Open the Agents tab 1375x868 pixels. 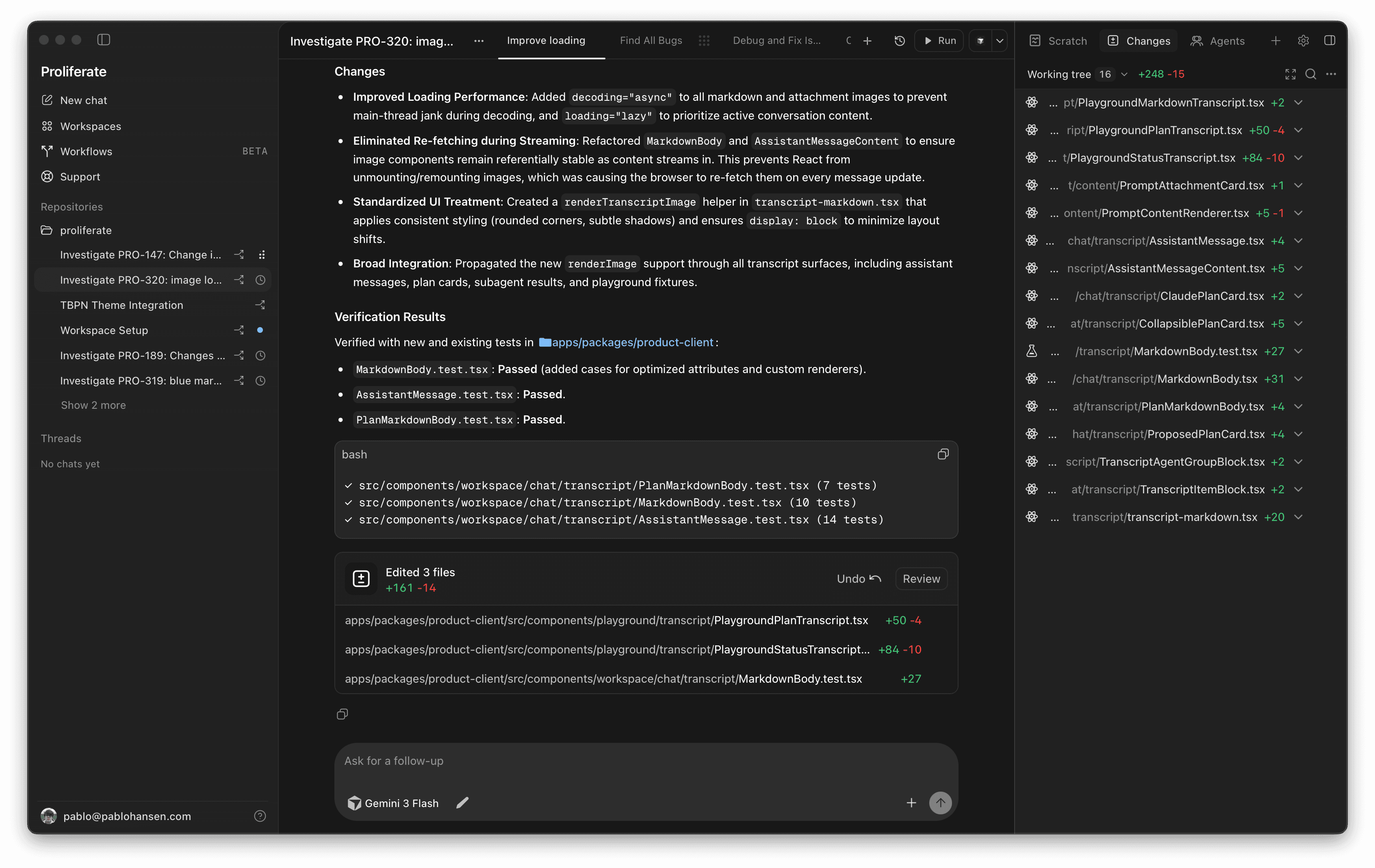click(1217, 41)
